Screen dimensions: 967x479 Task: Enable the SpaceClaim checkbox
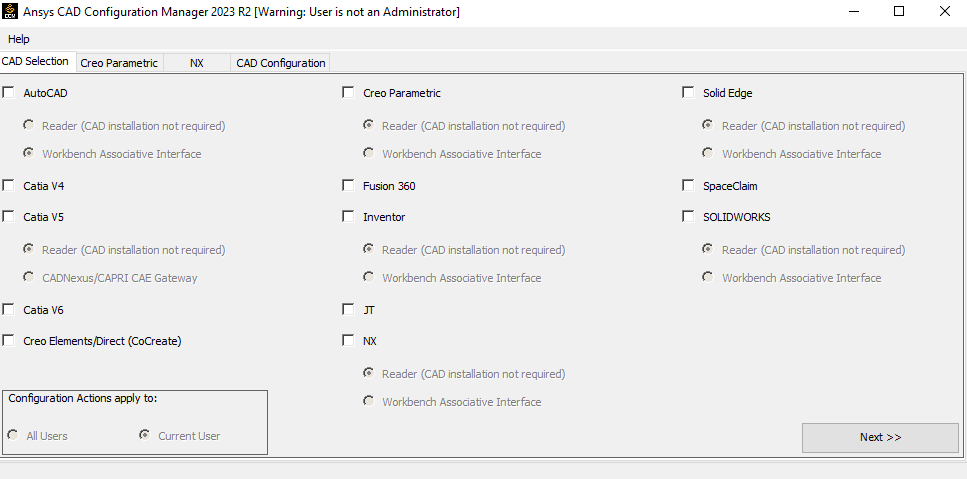coord(688,186)
